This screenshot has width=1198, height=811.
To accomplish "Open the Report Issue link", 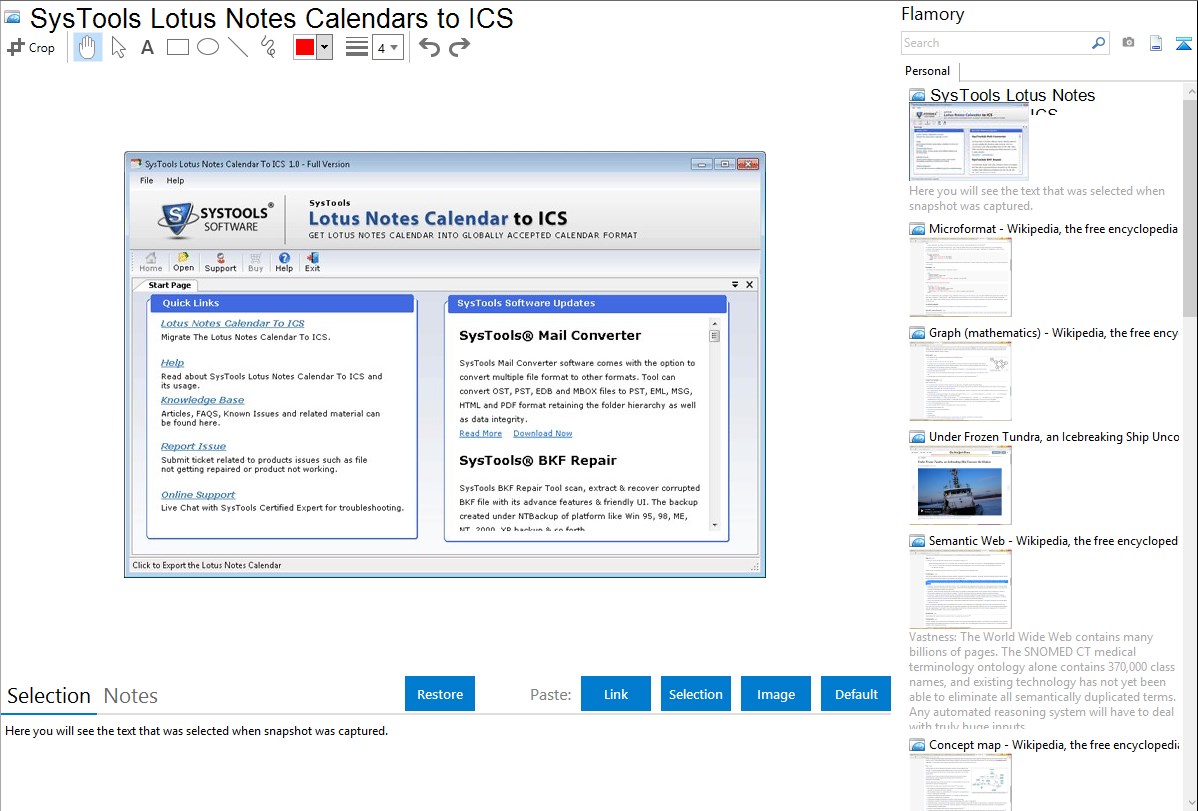I will click(193, 446).
